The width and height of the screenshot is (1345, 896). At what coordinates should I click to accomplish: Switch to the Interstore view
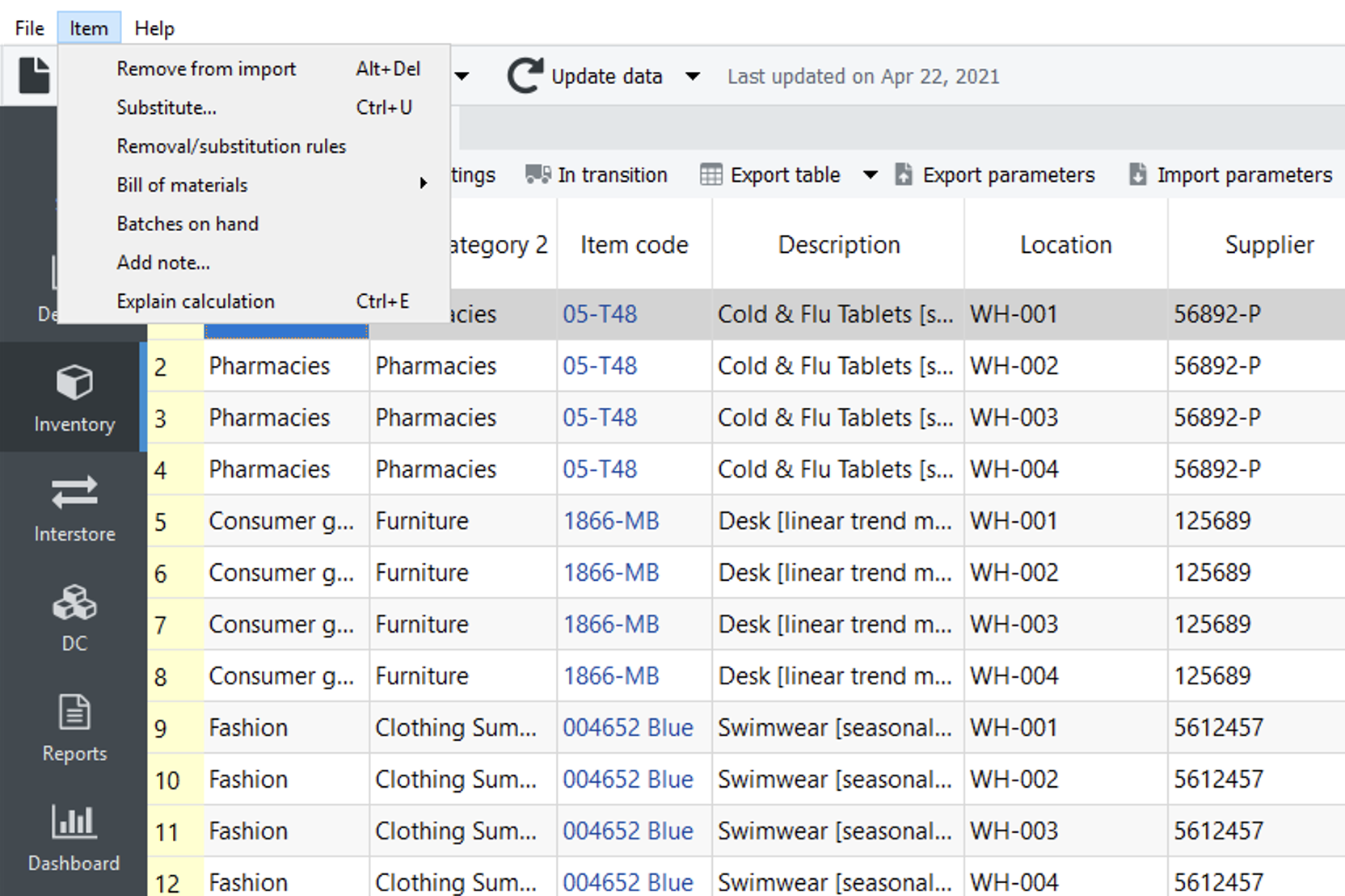(74, 507)
